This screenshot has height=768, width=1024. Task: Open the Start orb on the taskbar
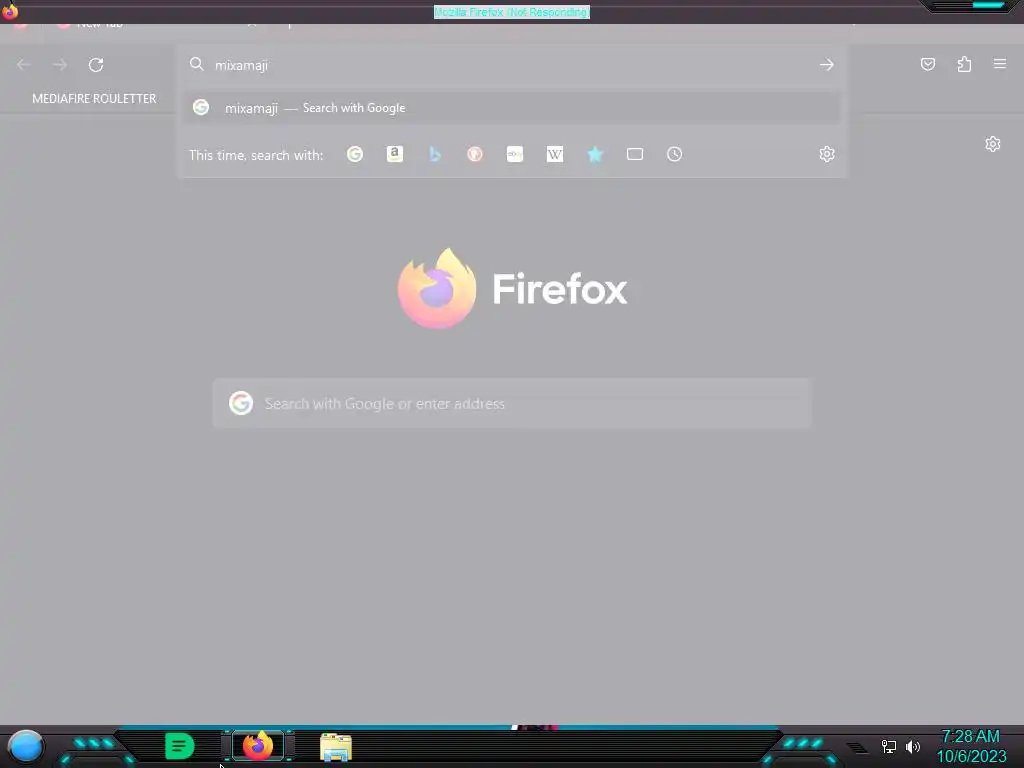click(25, 746)
